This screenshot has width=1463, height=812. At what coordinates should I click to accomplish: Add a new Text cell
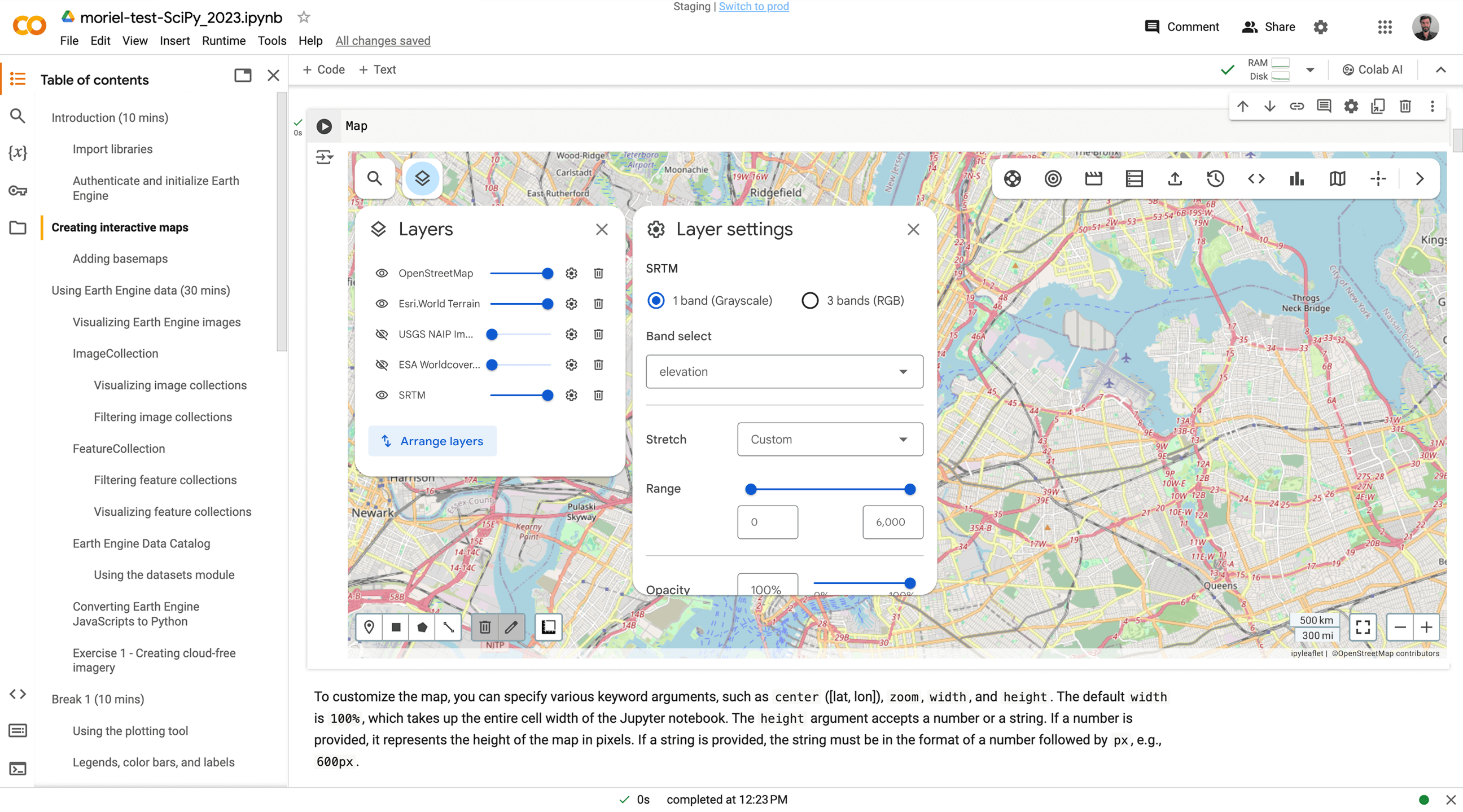pyautogui.click(x=377, y=70)
